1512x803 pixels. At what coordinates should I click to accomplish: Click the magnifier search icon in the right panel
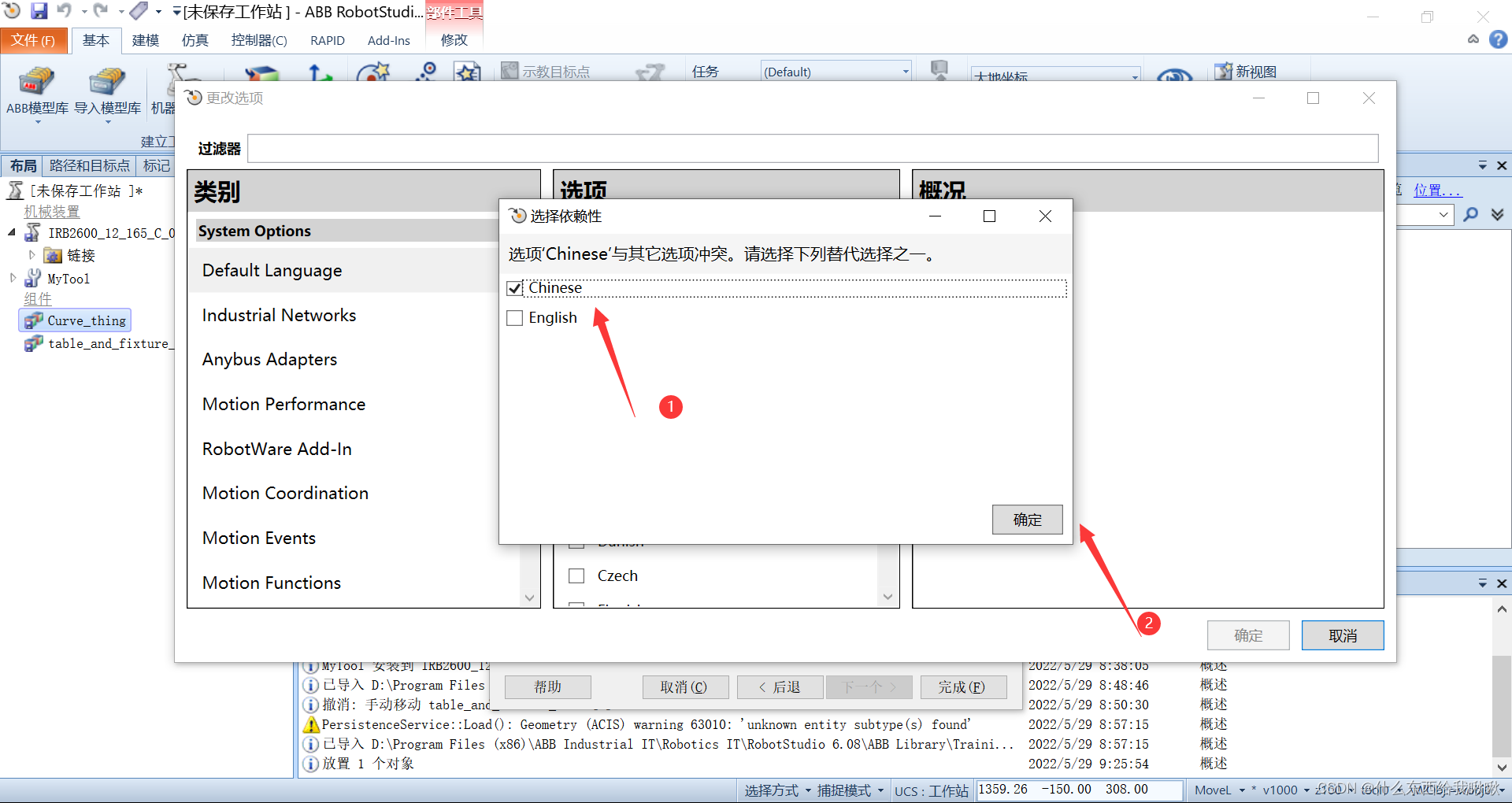[1470, 214]
